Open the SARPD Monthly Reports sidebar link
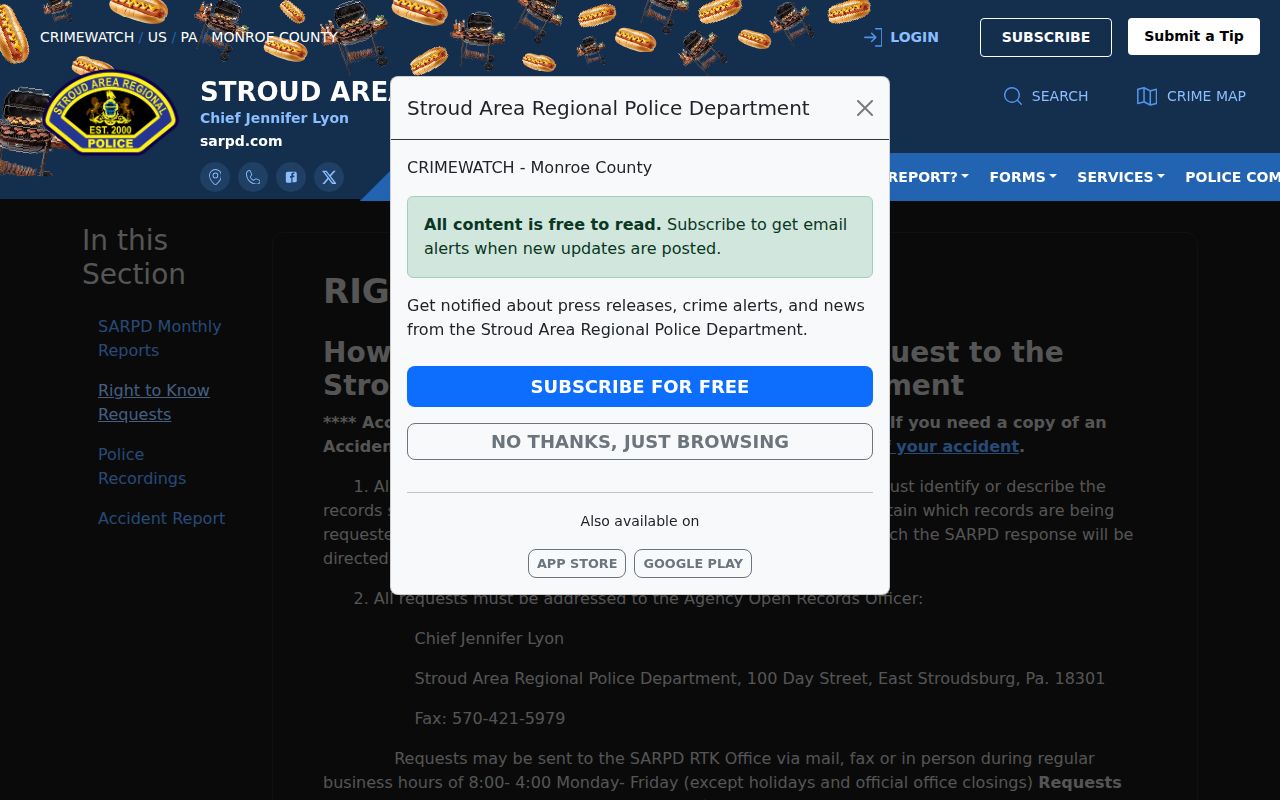Image resolution: width=1280 pixels, height=800 pixels. click(x=159, y=338)
